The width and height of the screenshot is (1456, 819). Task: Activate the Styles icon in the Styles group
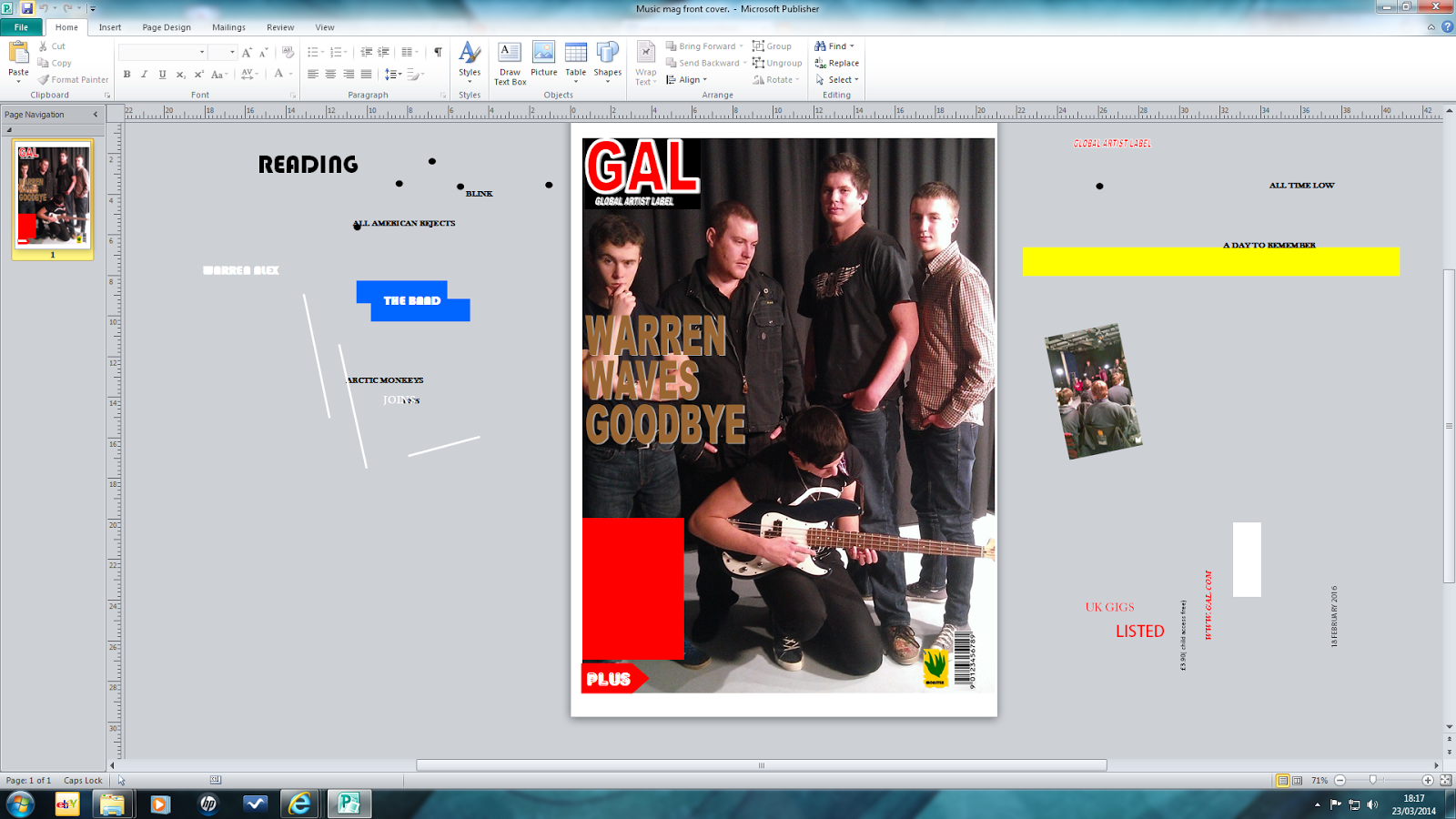[469, 62]
